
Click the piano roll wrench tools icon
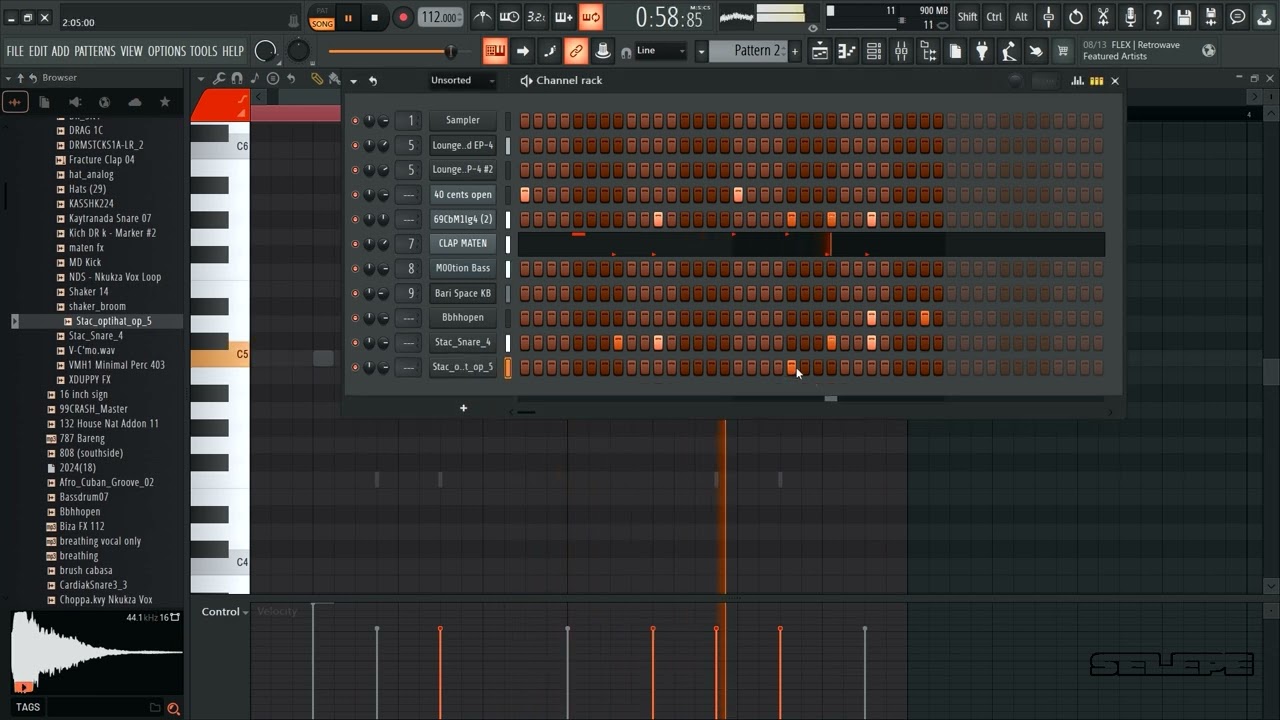pos(219,79)
